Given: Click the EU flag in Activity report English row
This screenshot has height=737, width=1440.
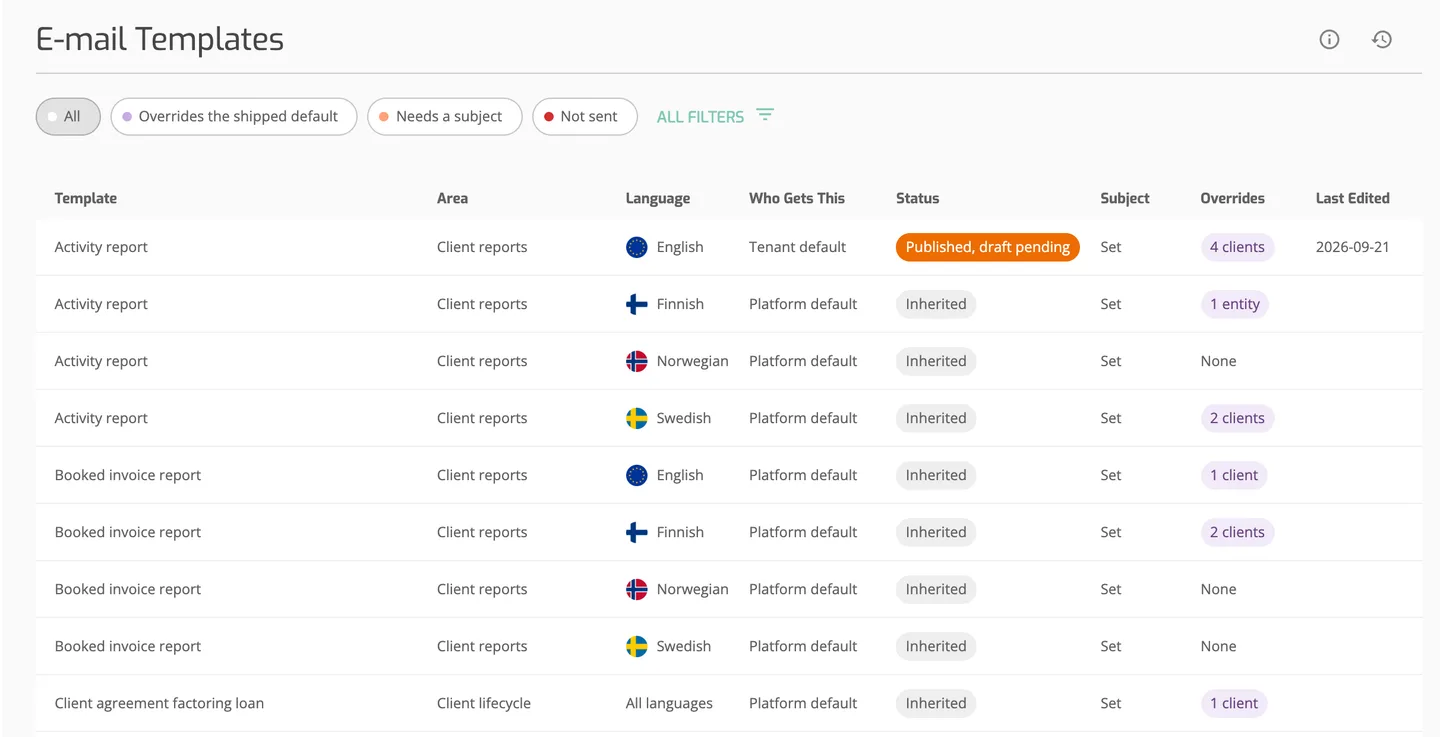Looking at the screenshot, I should point(637,247).
